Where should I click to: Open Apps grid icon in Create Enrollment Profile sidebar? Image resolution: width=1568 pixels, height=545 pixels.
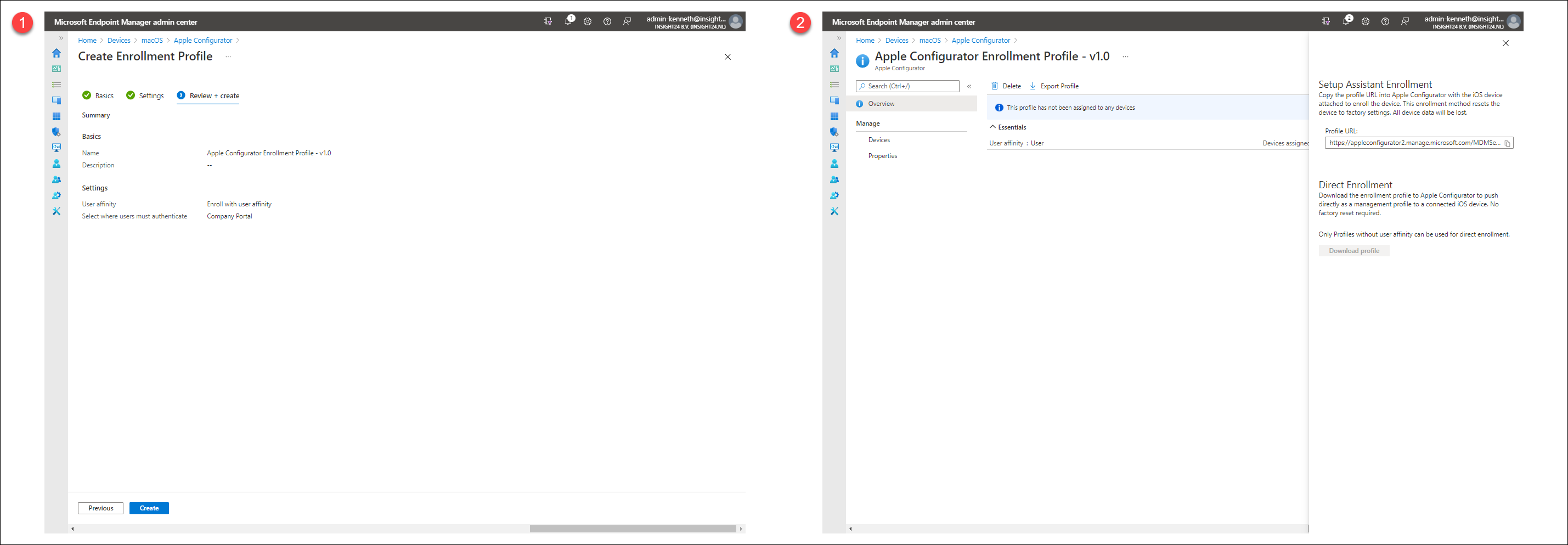pyautogui.click(x=57, y=116)
